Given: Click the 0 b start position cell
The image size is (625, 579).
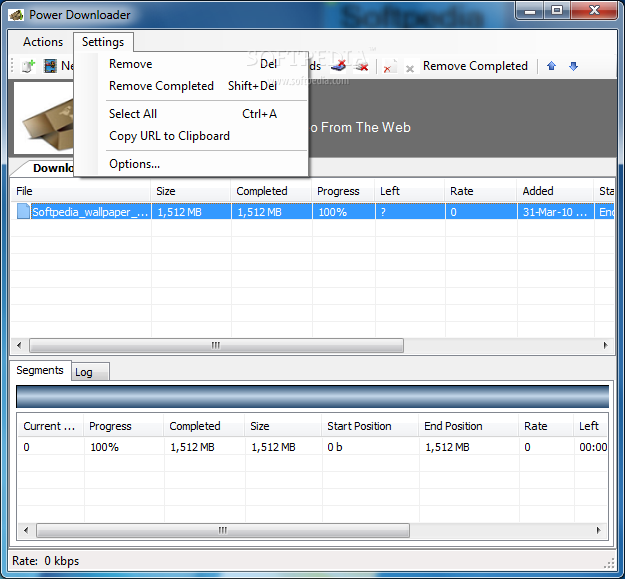Looking at the screenshot, I should coord(370,447).
